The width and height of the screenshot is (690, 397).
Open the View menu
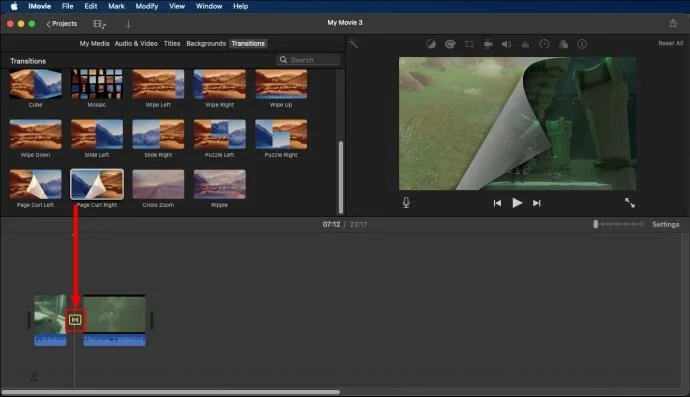177,6
